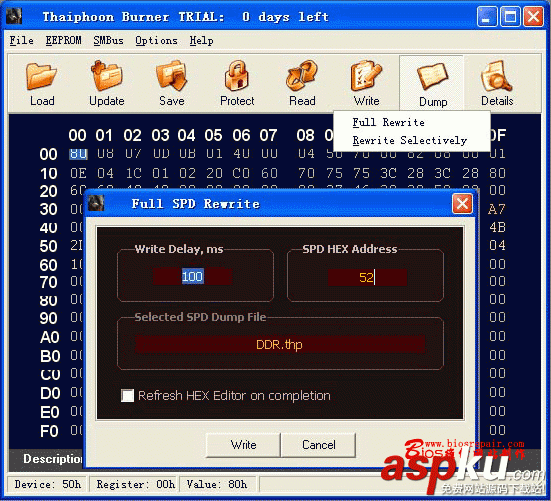Click byte 4B at the end of row 40
Screen dimensions: 551x501
[497, 227]
